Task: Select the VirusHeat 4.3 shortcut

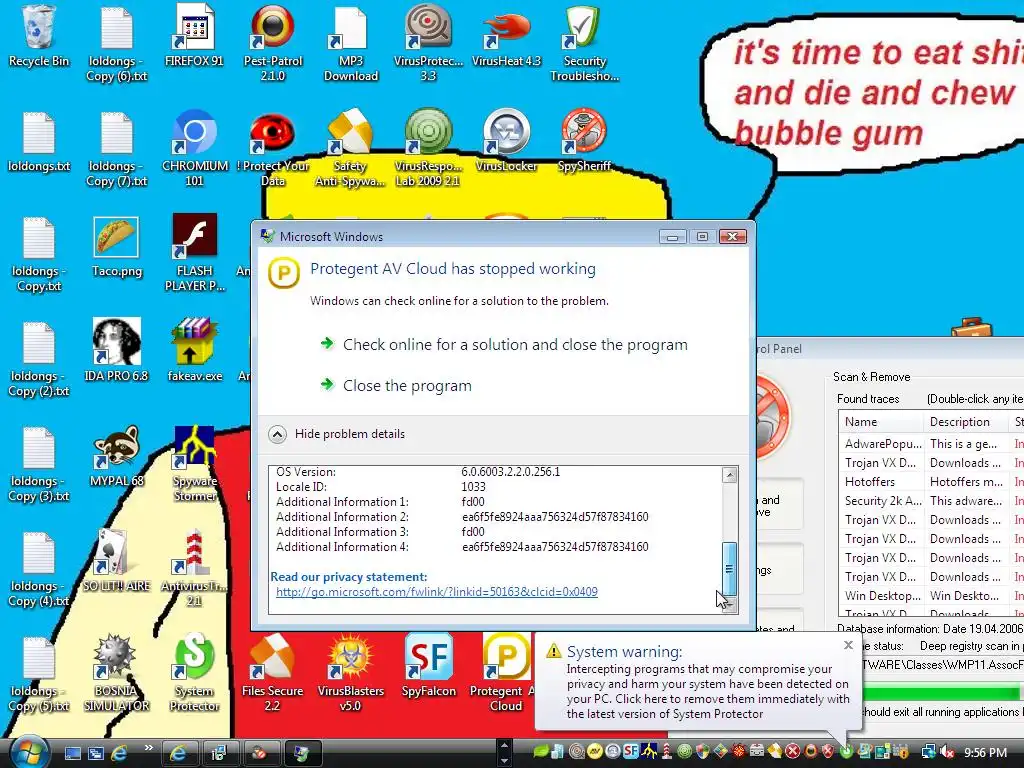Action: 507,36
